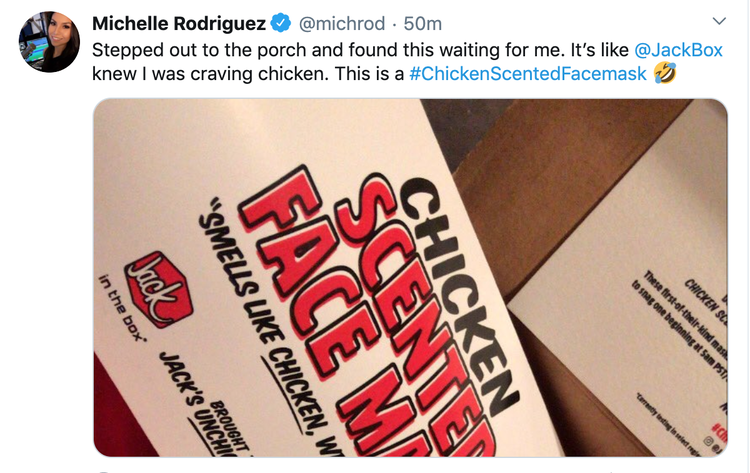Click the laughing emoji in the tweet
Image resolution: width=750 pixels, height=473 pixels.
click(665, 73)
